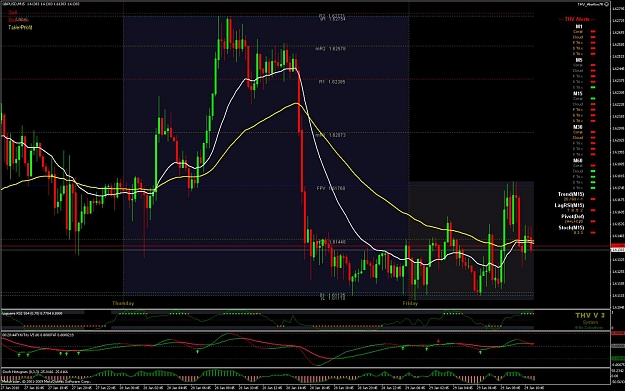Viewport: 625px width, 391px height.
Task: Select the R1 1.62385 pivot label
Action: 332,82
